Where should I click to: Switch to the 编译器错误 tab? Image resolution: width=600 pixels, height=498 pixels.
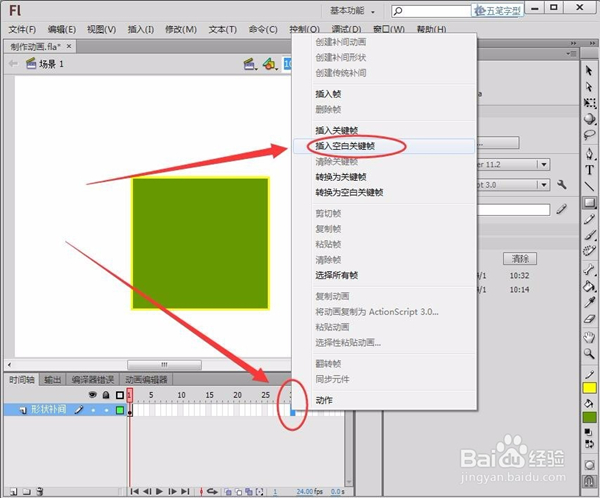coord(93,380)
